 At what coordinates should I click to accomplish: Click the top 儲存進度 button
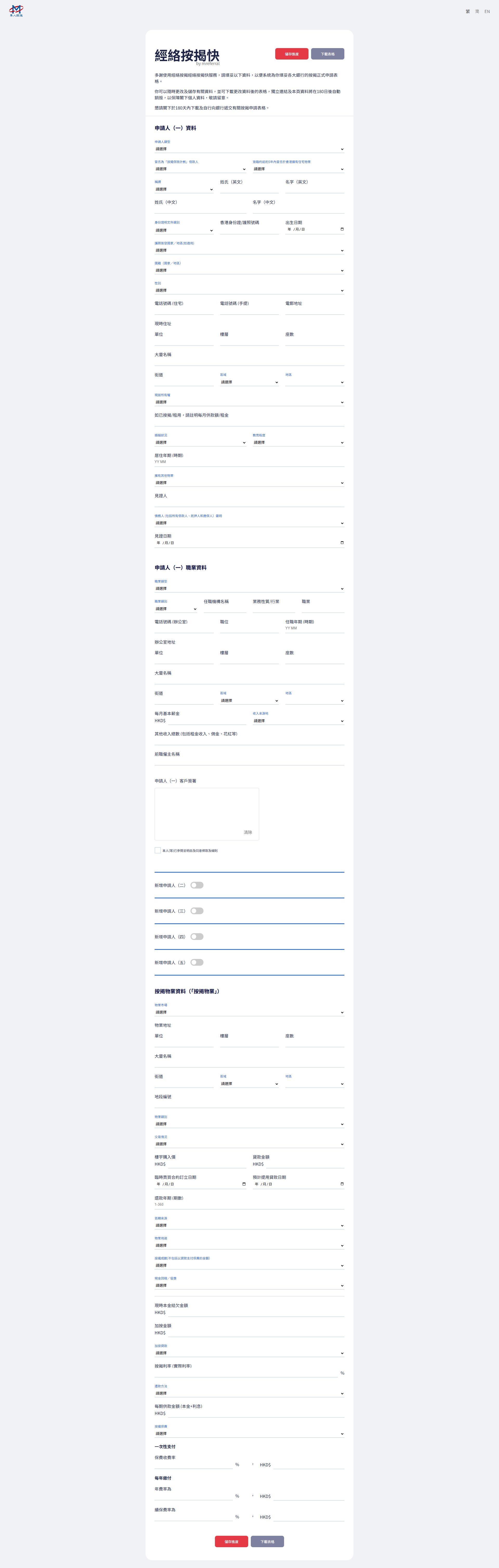292,54
